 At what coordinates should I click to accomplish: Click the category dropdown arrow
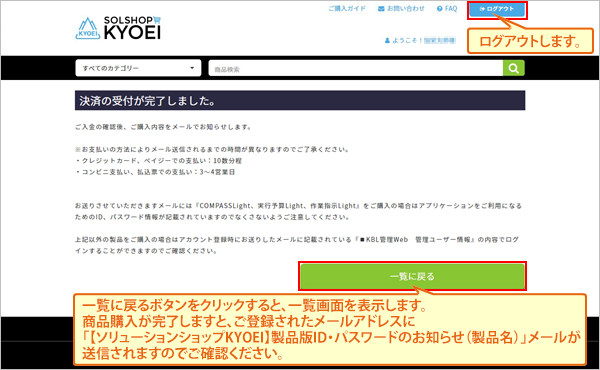tap(192, 68)
